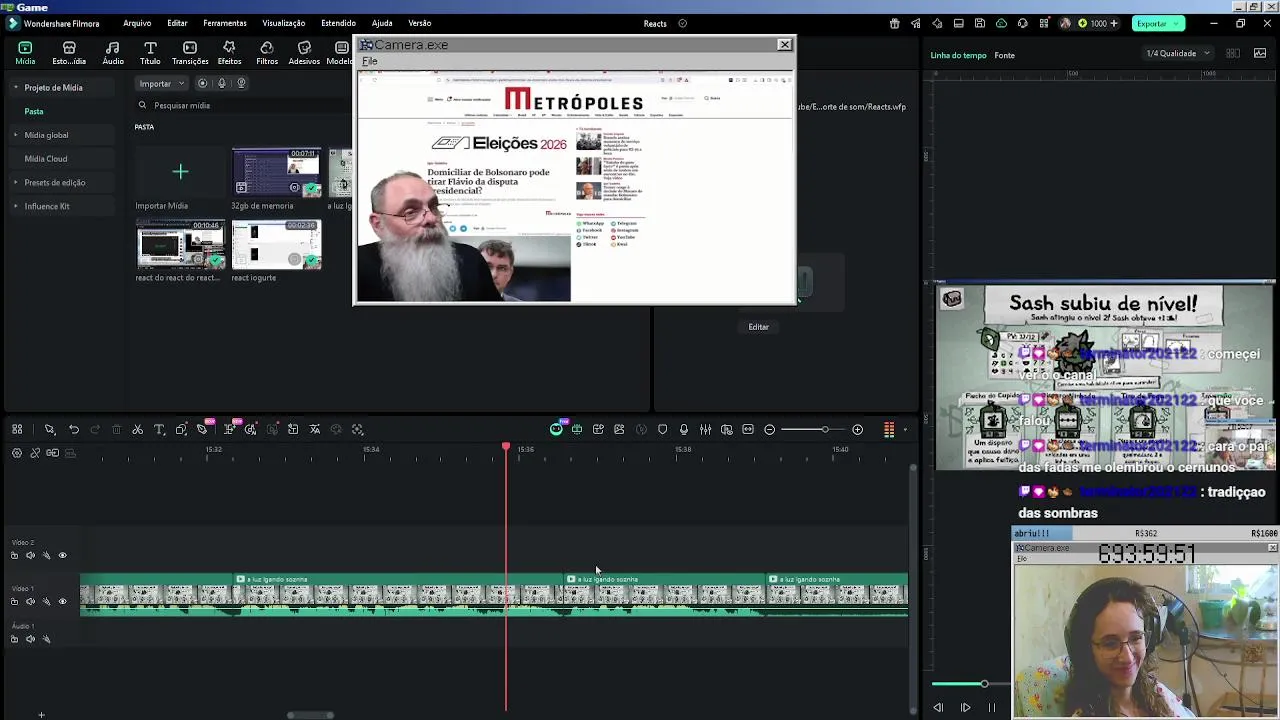Click zoom in plus on timeline
The width and height of the screenshot is (1280, 720).
click(857, 429)
